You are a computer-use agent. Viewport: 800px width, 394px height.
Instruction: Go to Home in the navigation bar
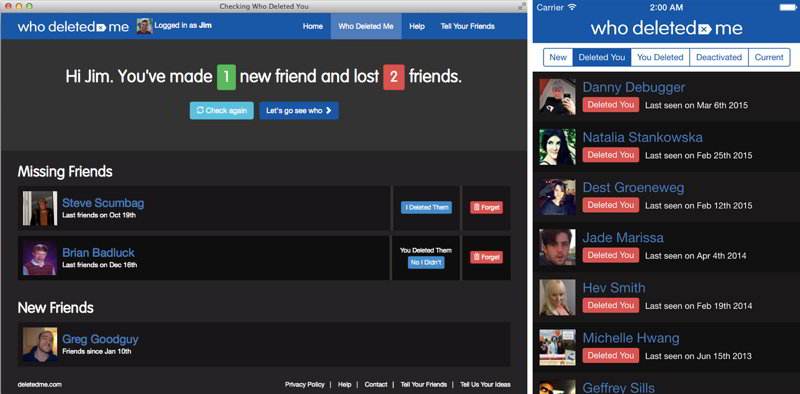point(313,27)
